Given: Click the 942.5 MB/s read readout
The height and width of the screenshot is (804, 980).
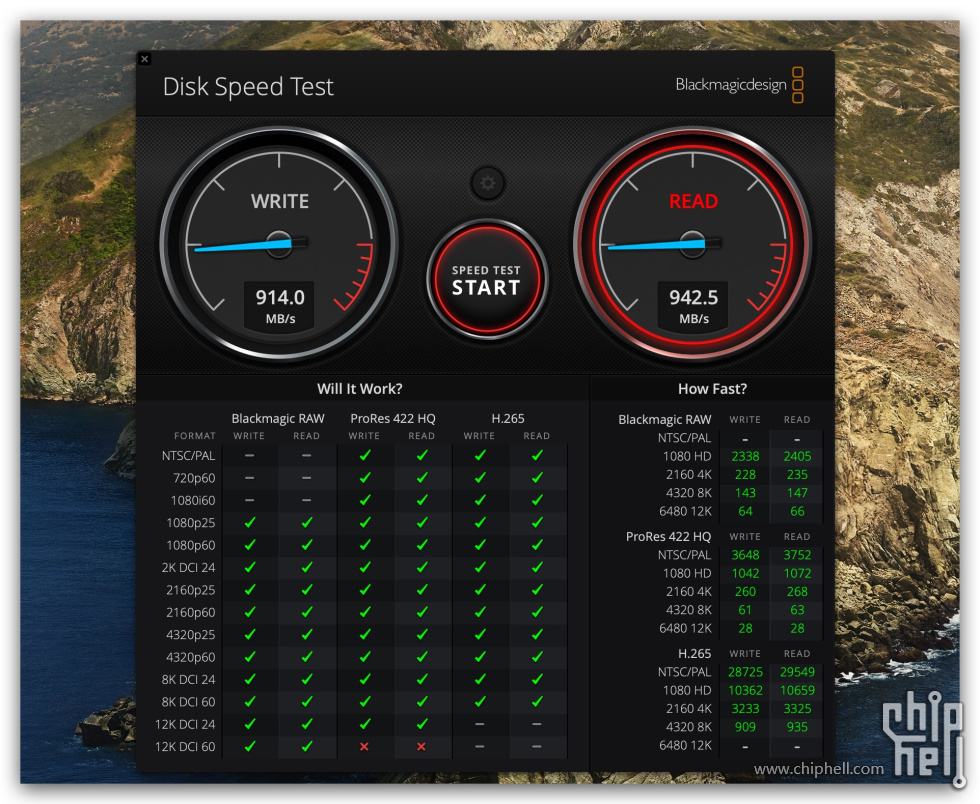Looking at the screenshot, I should coord(693,306).
